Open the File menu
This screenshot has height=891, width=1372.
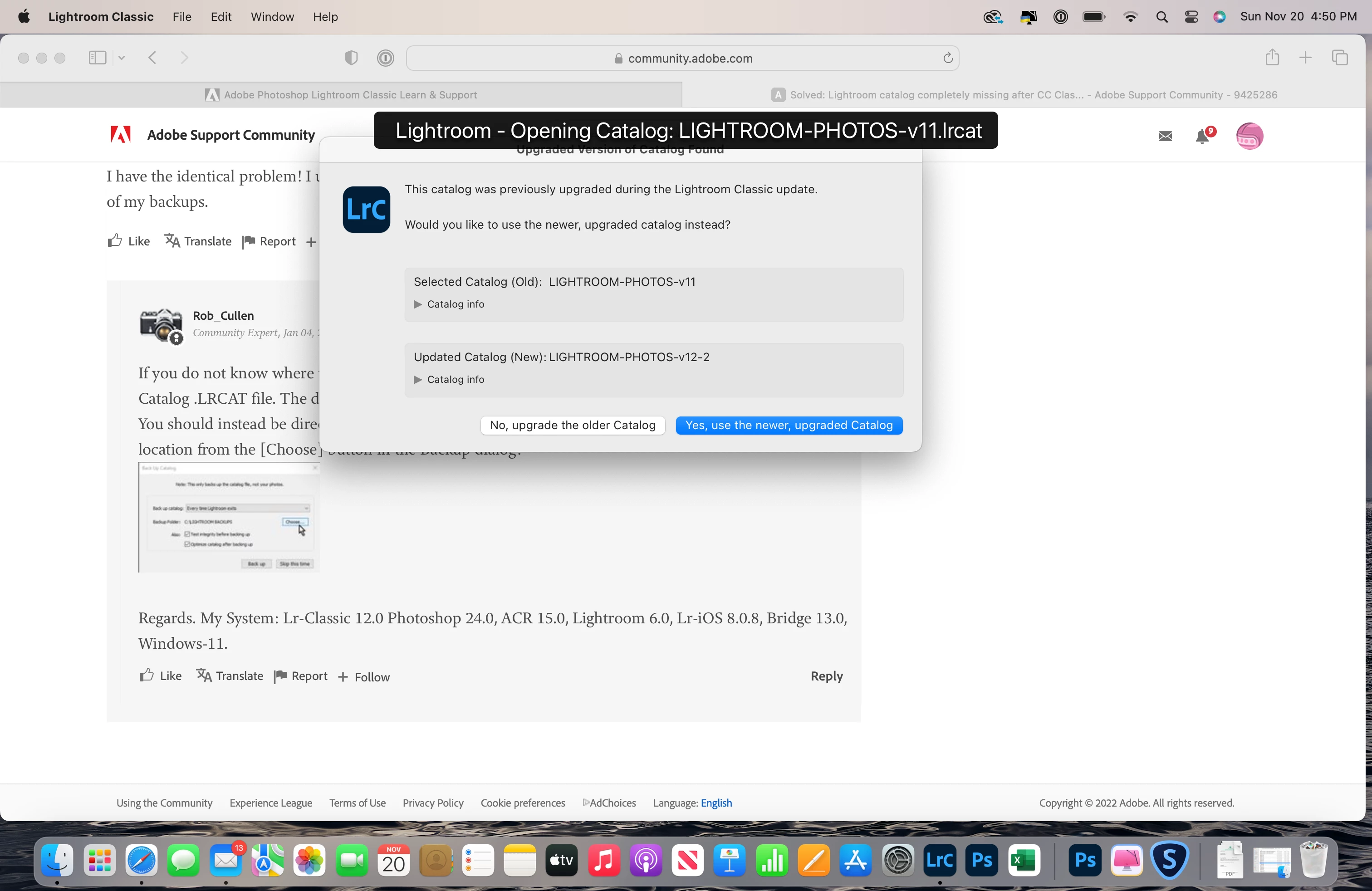click(181, 17)
